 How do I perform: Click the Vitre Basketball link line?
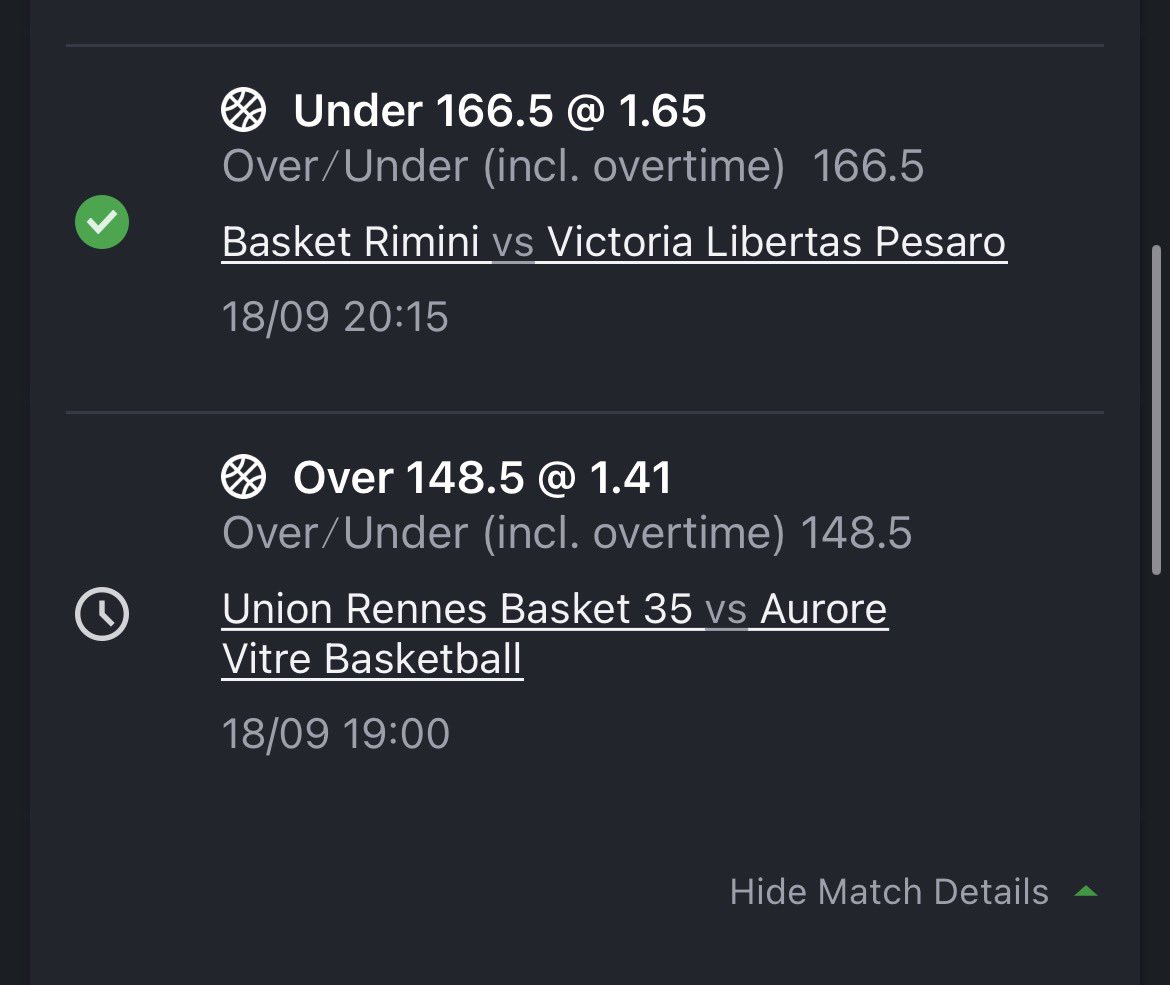[372, 659]
